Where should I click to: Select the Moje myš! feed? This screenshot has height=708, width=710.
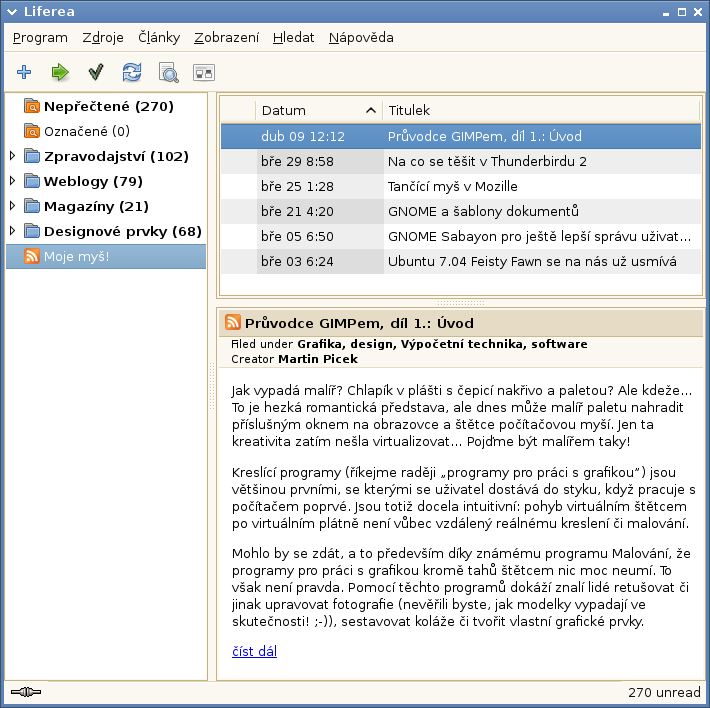coord(106,256)
